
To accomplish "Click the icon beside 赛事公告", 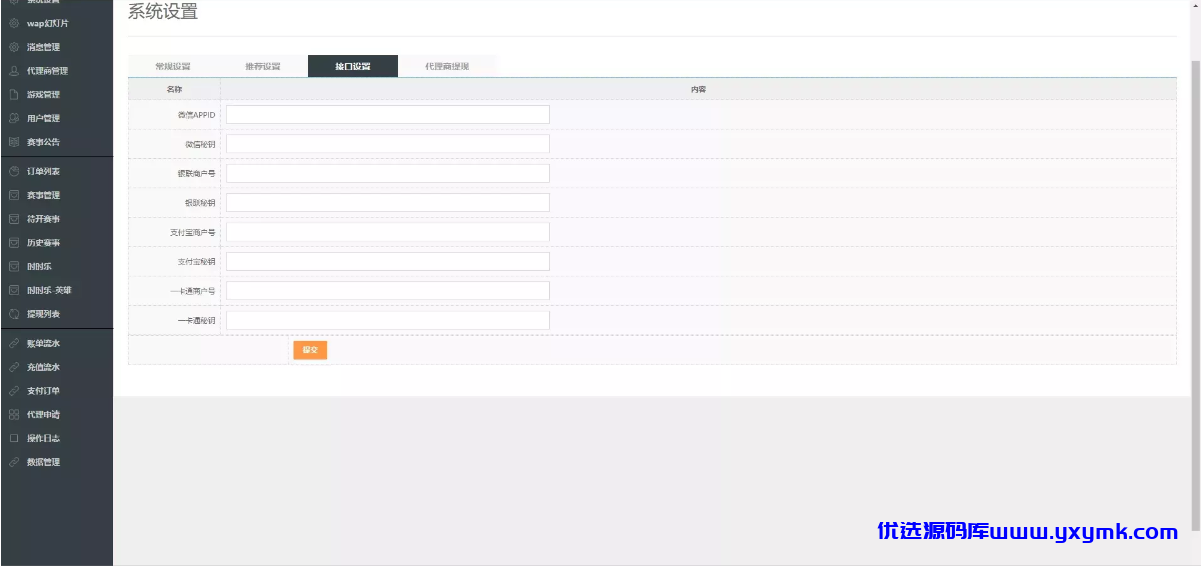I will (14, 143).
